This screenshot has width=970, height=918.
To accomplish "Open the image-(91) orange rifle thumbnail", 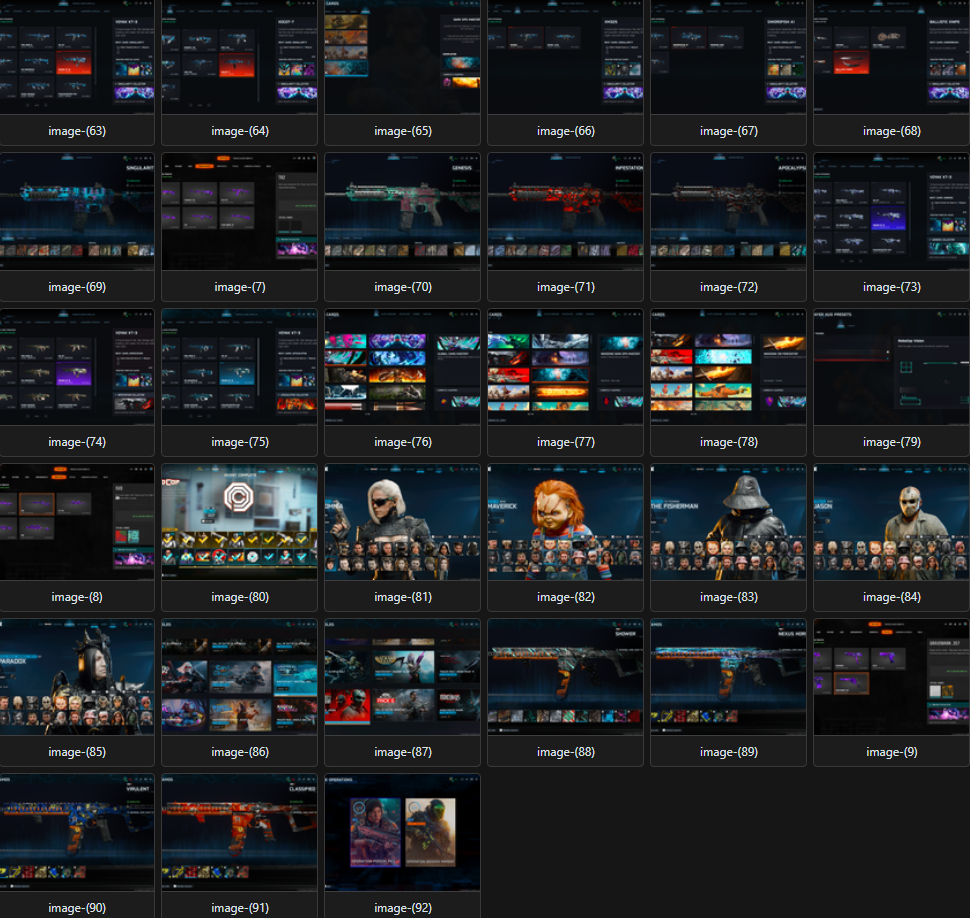I will pyautogui.click(x=239, y=833).
